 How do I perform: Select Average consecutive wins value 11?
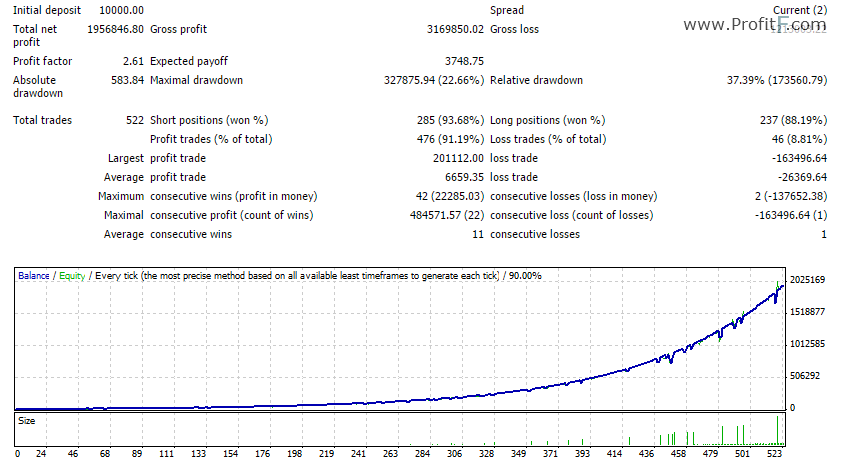pos(478,234)
